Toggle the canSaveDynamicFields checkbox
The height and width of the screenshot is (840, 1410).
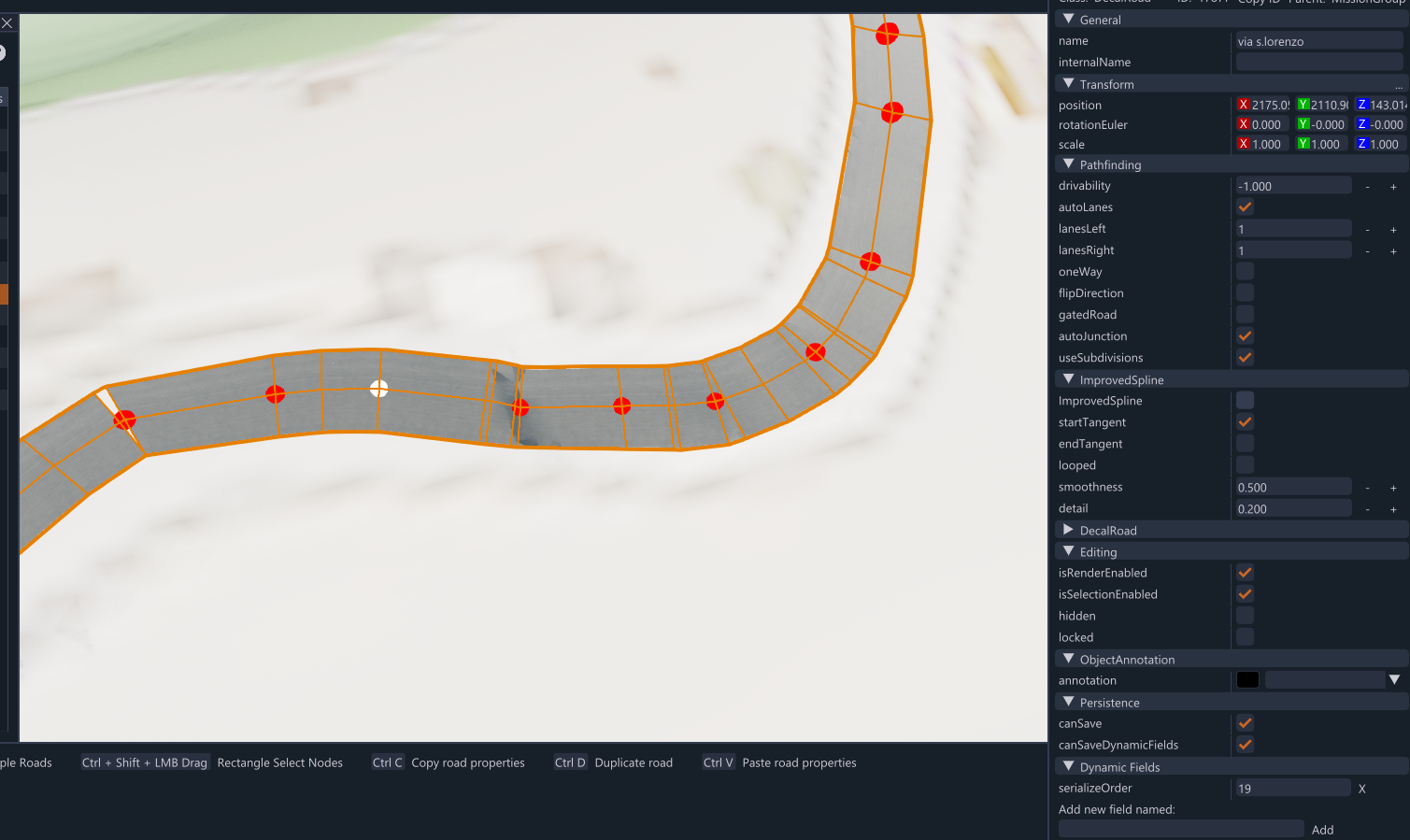click(x=1246, y=745)
